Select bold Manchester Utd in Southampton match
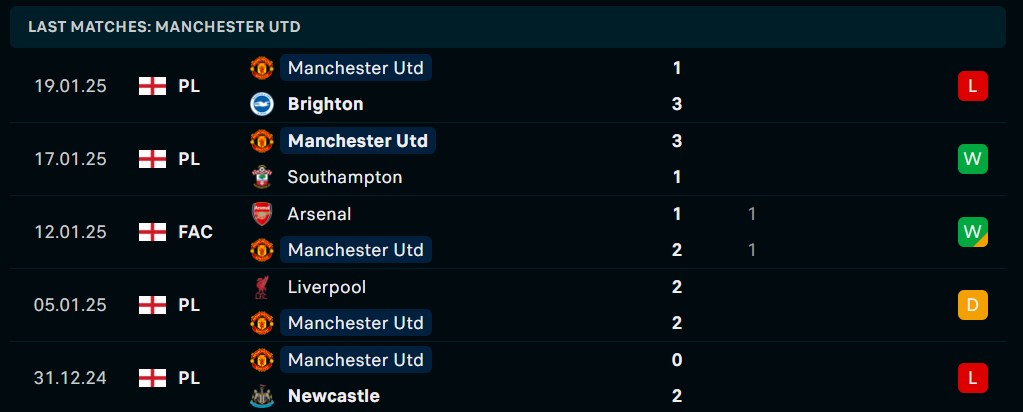This screenshot has width=1023, height=412. [x=358, y=141]
